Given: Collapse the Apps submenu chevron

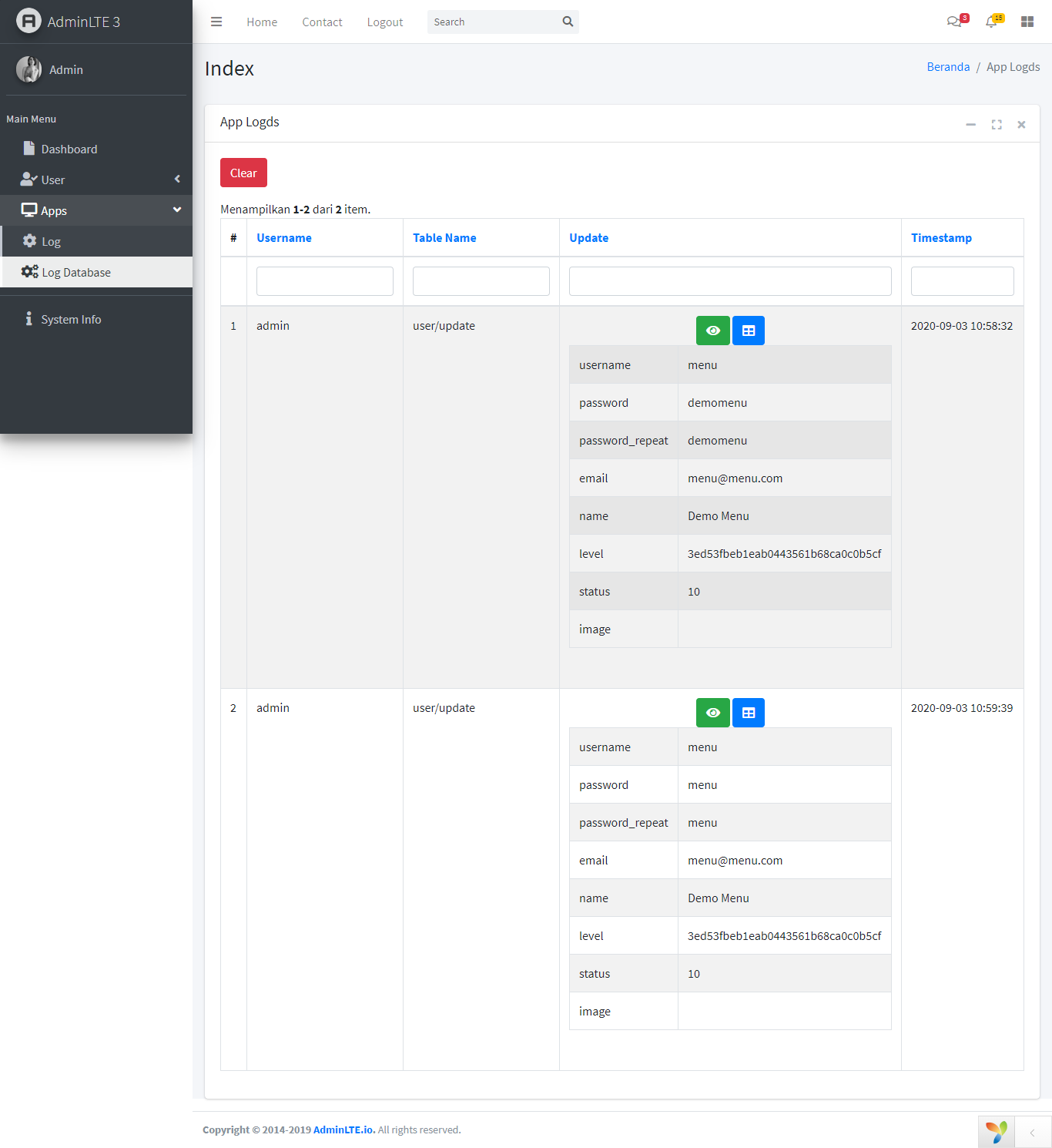Looking at the screenshot, I should (177, 210).
